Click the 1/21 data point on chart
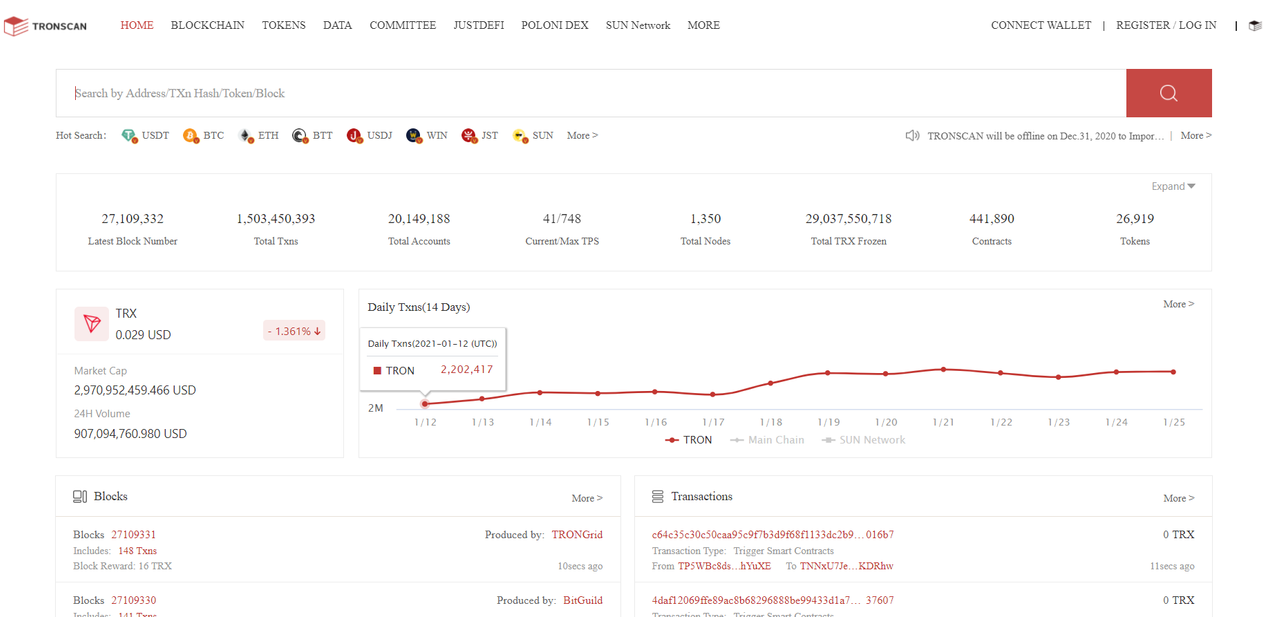 (x=943, y=369)
